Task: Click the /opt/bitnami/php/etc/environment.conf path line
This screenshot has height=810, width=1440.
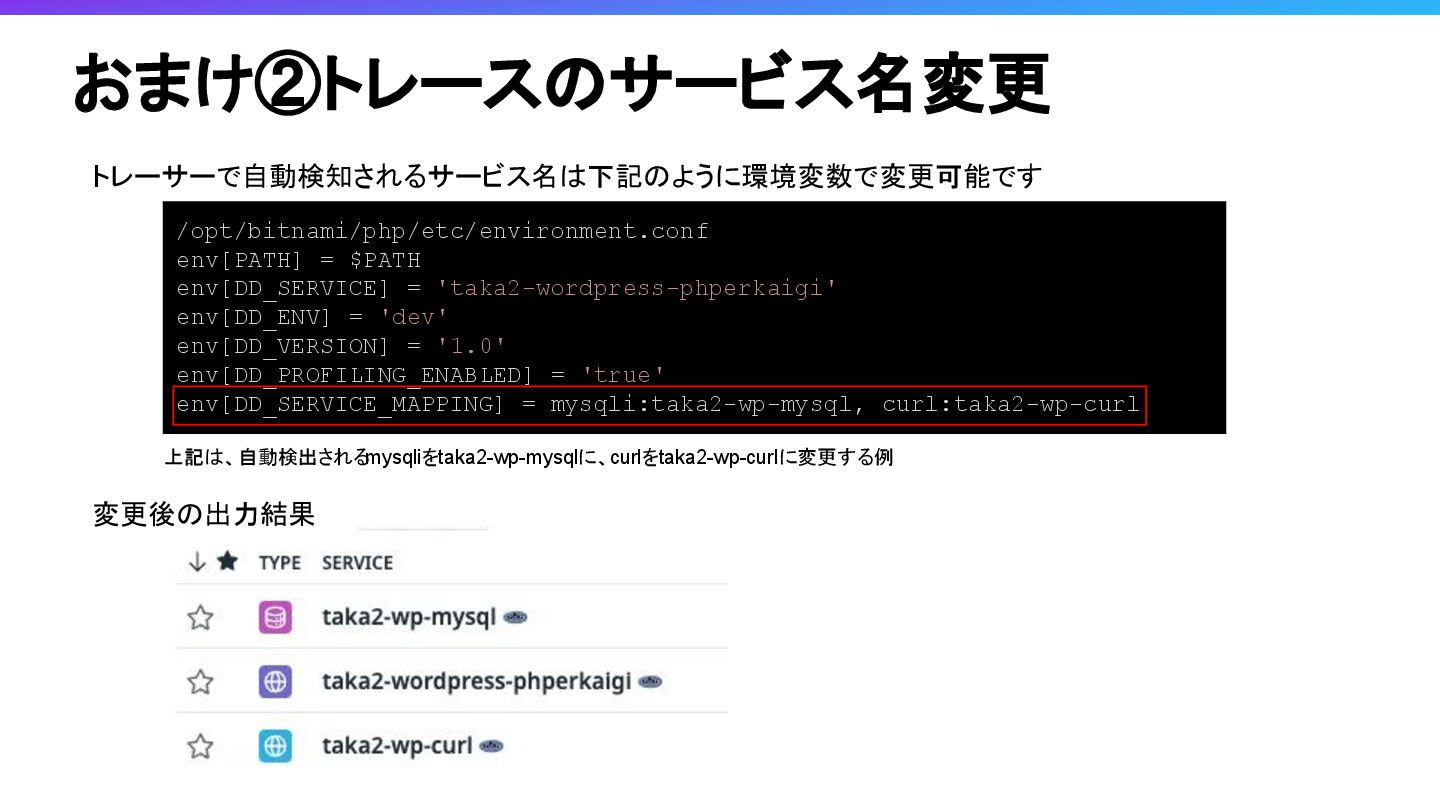Action: pyautogui.click(x=443, y=231)
